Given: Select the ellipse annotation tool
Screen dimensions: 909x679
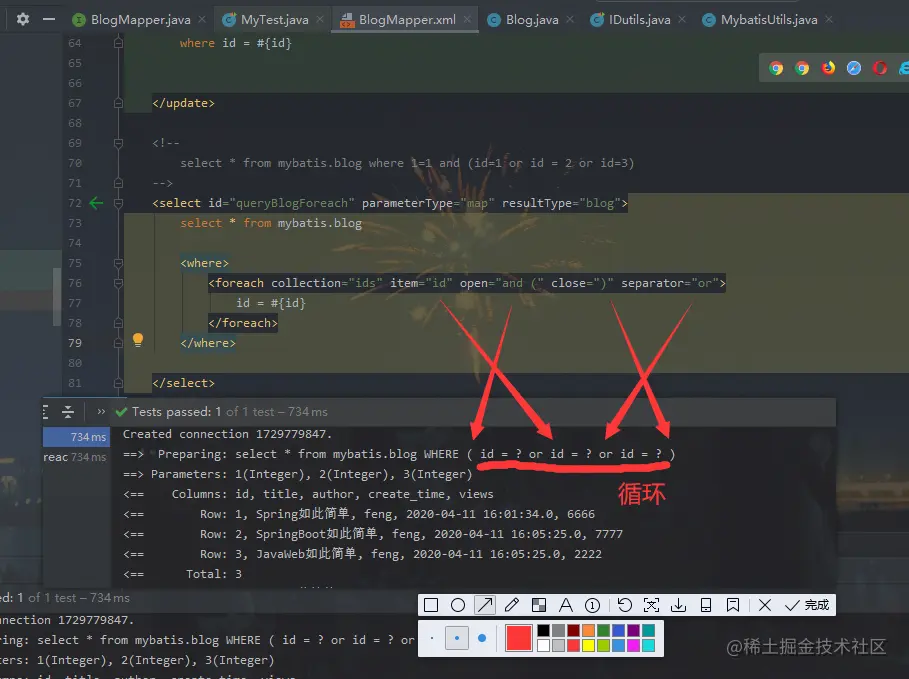Looking at the screenshot, I should click(x=457, y=605).
